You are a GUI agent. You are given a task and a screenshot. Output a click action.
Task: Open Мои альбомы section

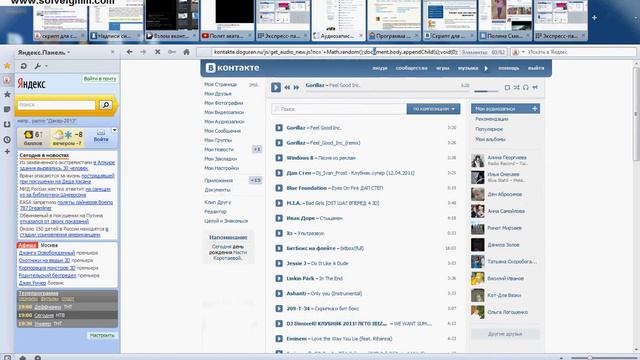pyautogui.click(x=490, y=139)
